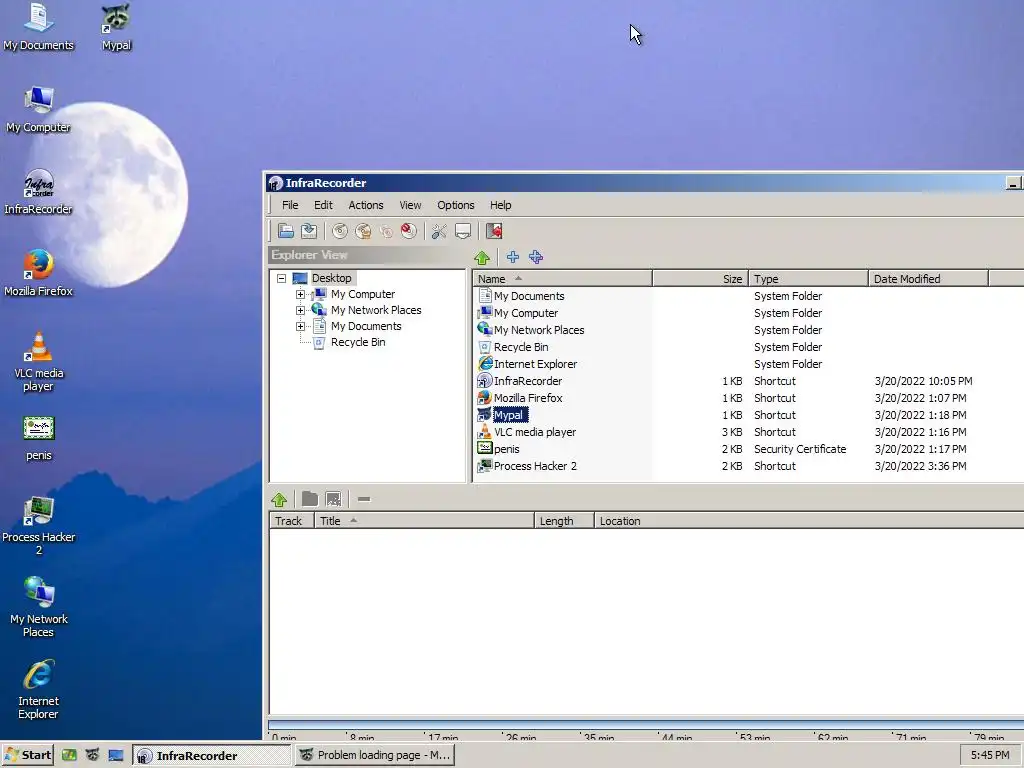1024x768 pixels.
Task: Select the InfraRecorder shortcut row in file list
Action: pos(748,381)
